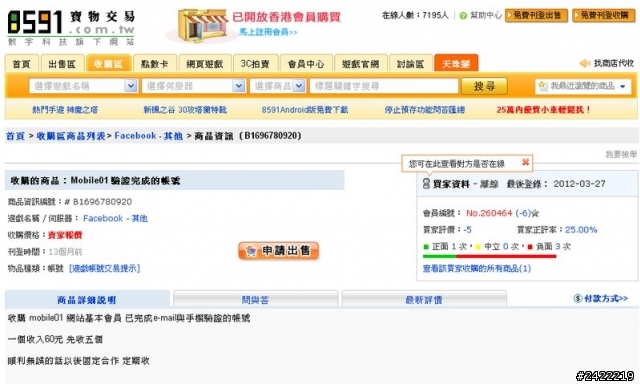Focus the 標題關鍵字搜尋 input field
Viewport: 640px width, 384px height.
pos(384,86)
